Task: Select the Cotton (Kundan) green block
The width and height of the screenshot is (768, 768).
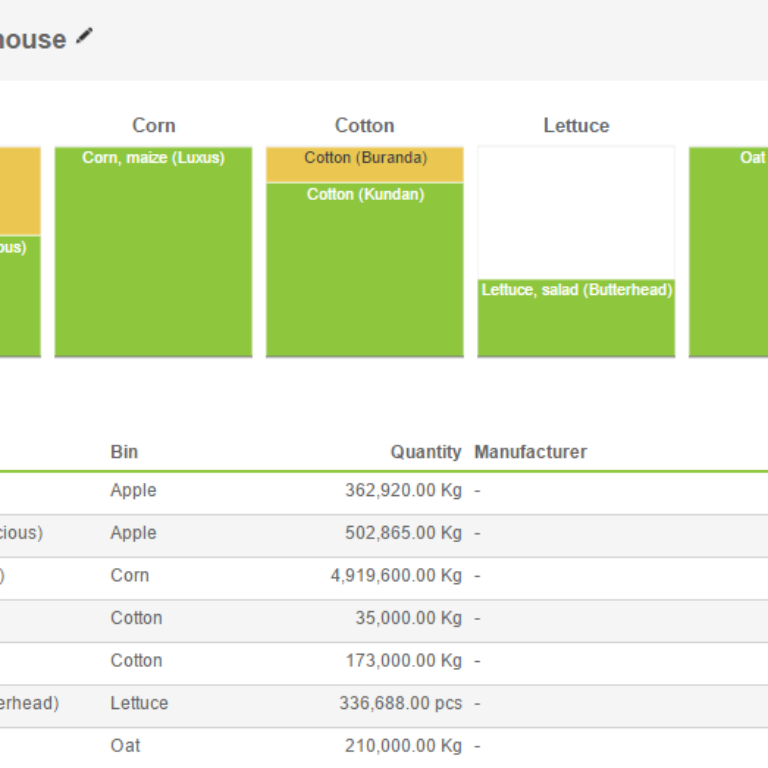Action: coord(365,270)
